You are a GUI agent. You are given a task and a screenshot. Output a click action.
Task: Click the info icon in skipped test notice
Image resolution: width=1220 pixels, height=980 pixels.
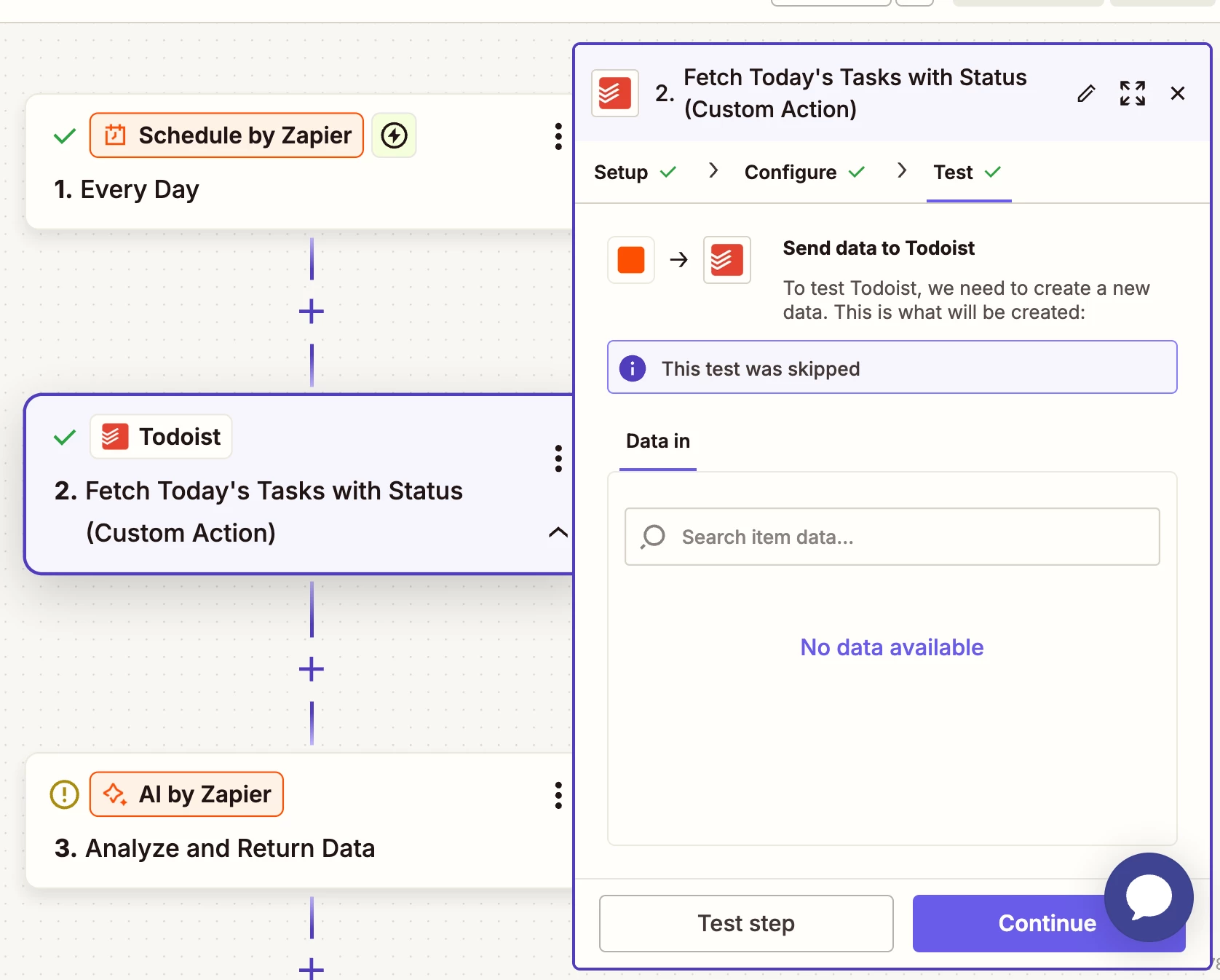633,368
